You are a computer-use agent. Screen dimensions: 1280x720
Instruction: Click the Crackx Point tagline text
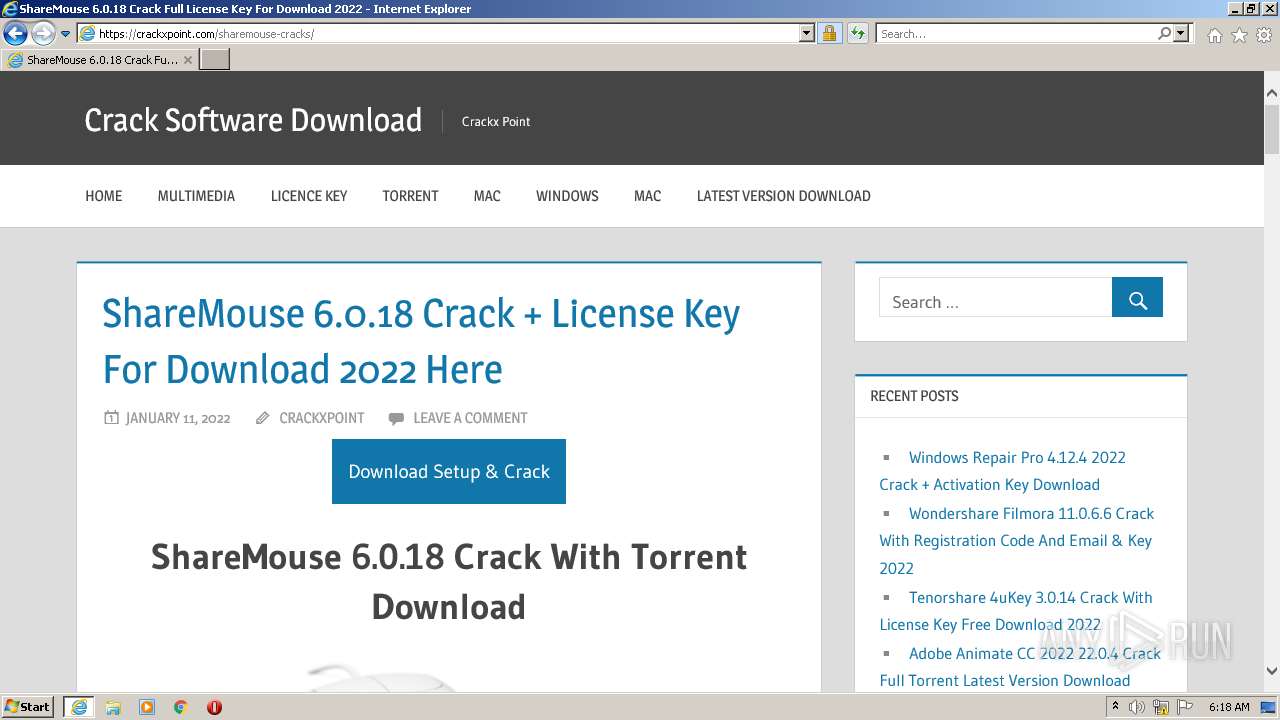(x=496, y=121)
